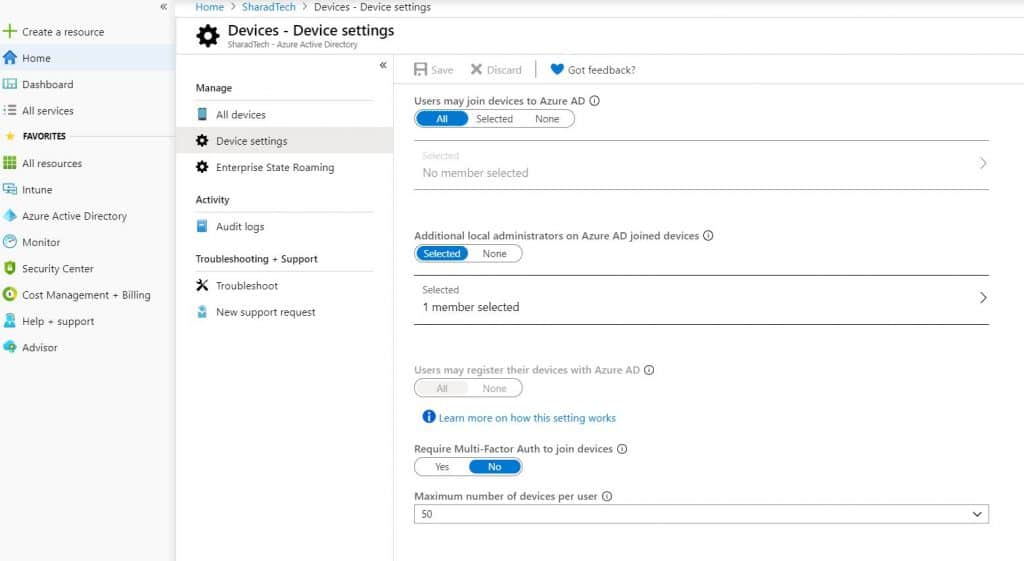The image size is (1024, 561).
Task: Open Maximum number of devices dropdown
Action: [x=701, y=514]
